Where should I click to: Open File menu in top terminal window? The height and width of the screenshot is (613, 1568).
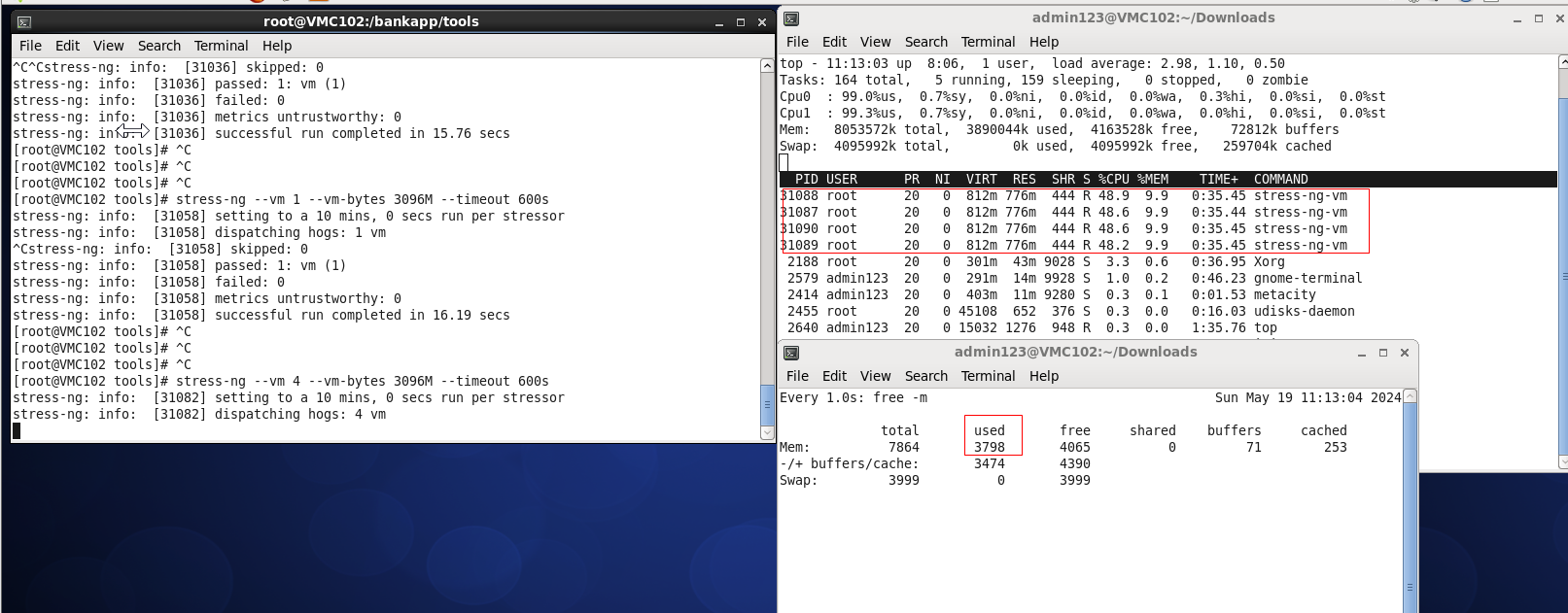pos(797,42)
